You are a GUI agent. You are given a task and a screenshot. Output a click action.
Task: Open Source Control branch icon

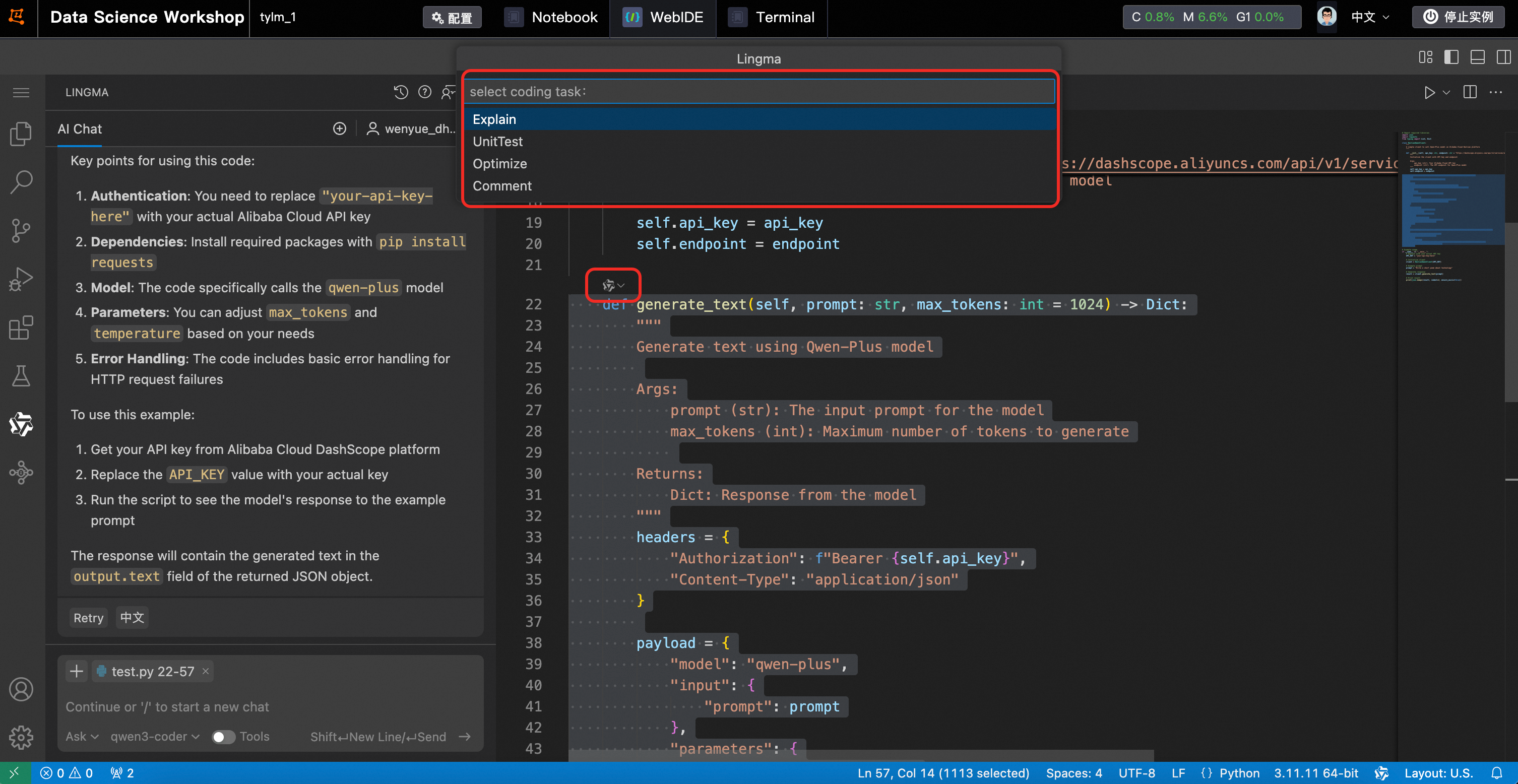coord(21,230)
